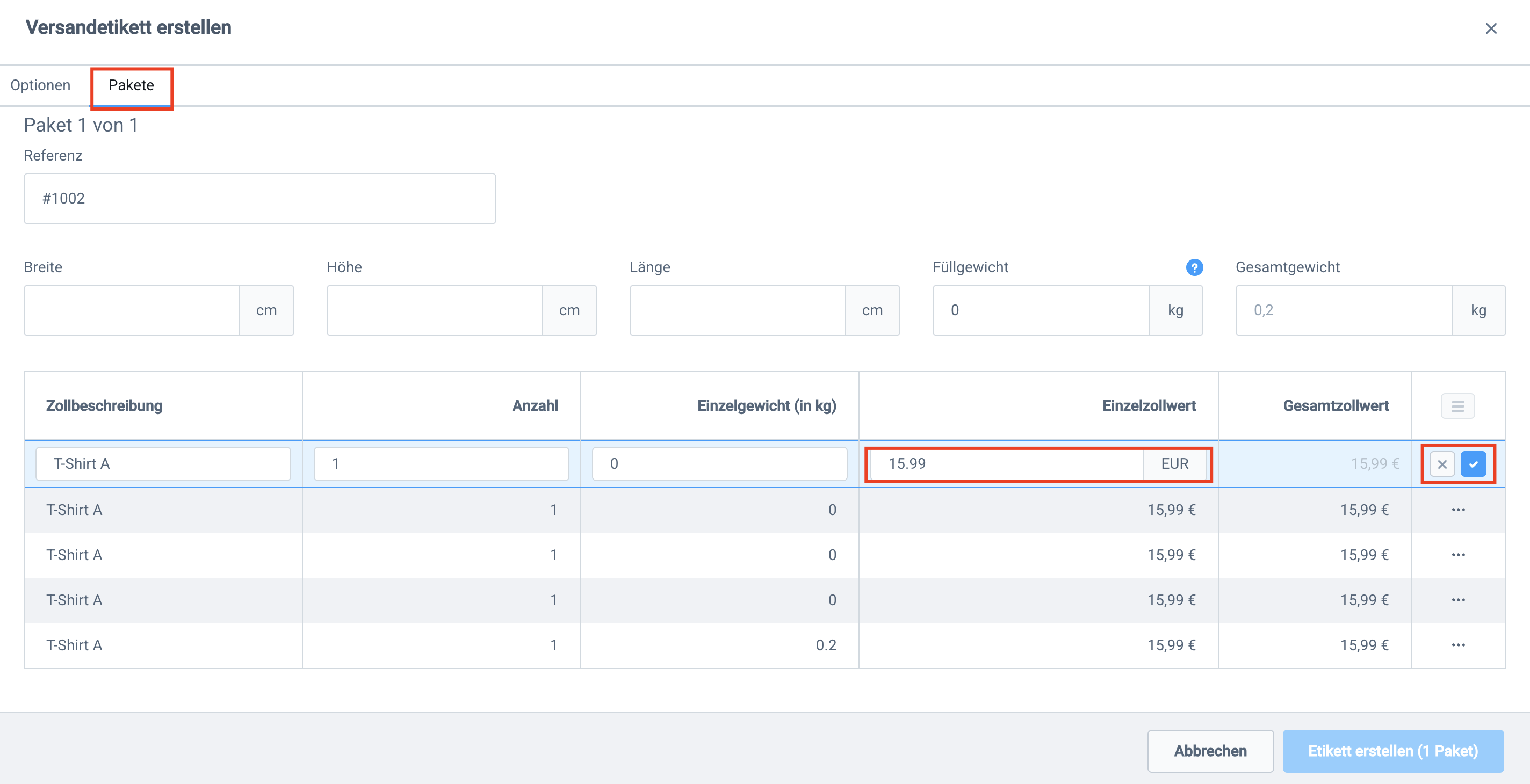Image resolution: width=1530 pixels, height=784 pixels.
Task: Open three-dots menu of third T-Shirt A row
Action: coord(1458,600)
